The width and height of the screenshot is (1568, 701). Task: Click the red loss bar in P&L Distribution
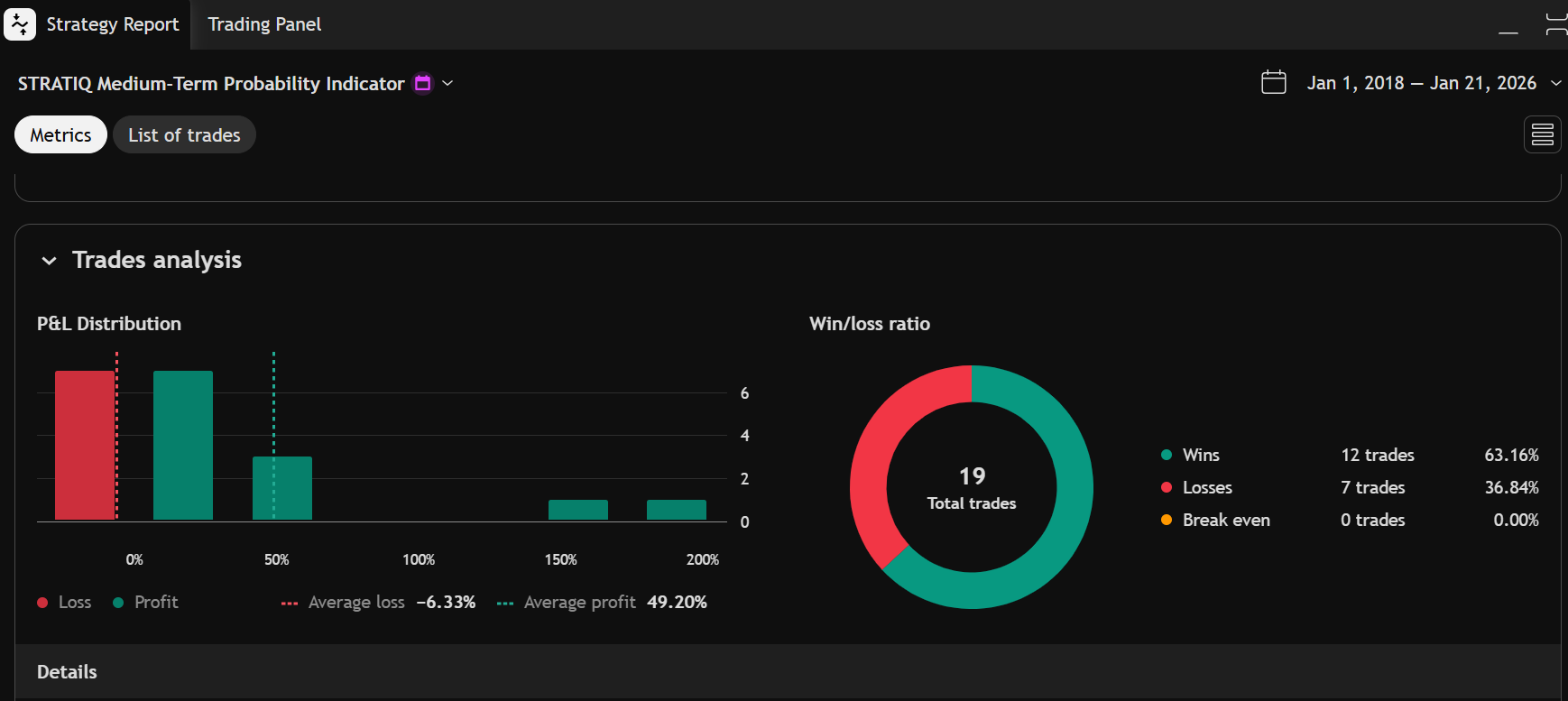(x=85, y=445)
